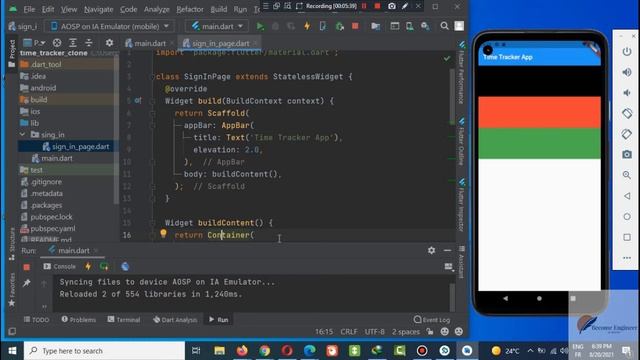Open the Navigate menu
The image size is (640, 360).
click(98, 9)
